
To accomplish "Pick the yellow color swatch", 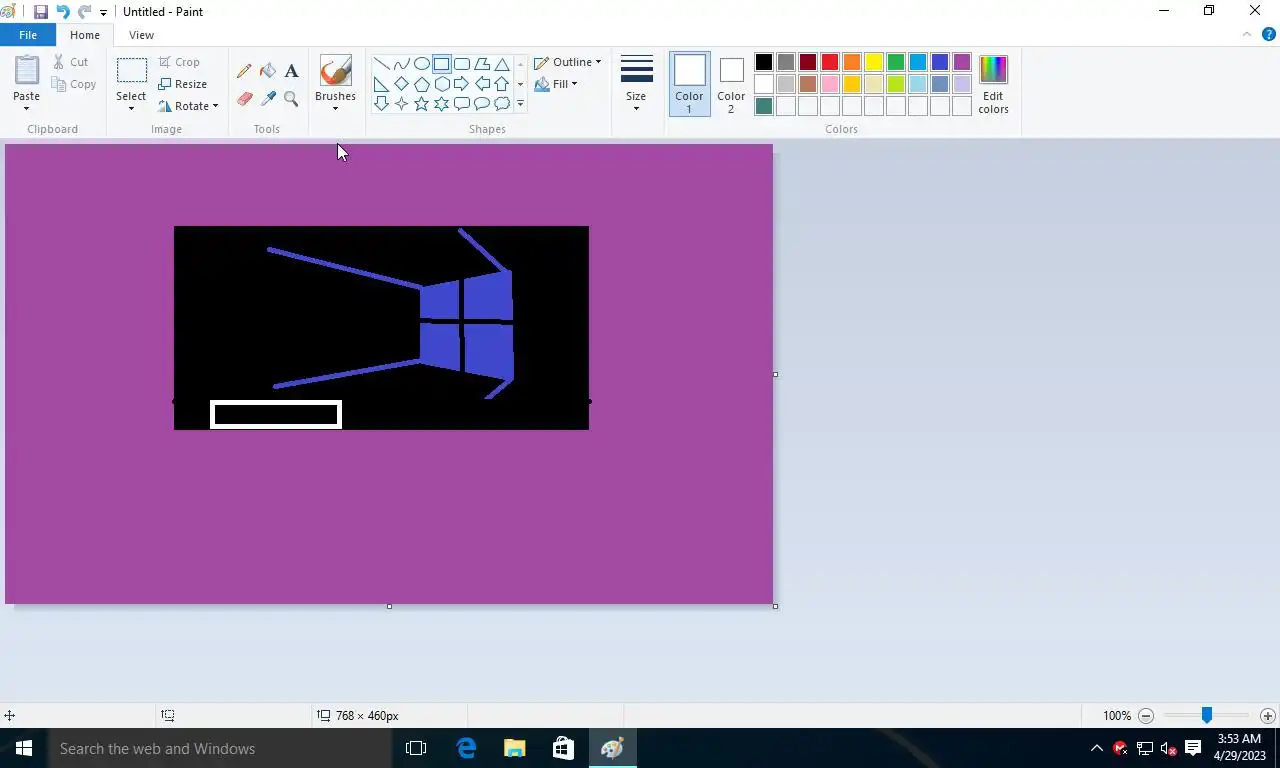I will pyautogui.click(x=874, y=62).
